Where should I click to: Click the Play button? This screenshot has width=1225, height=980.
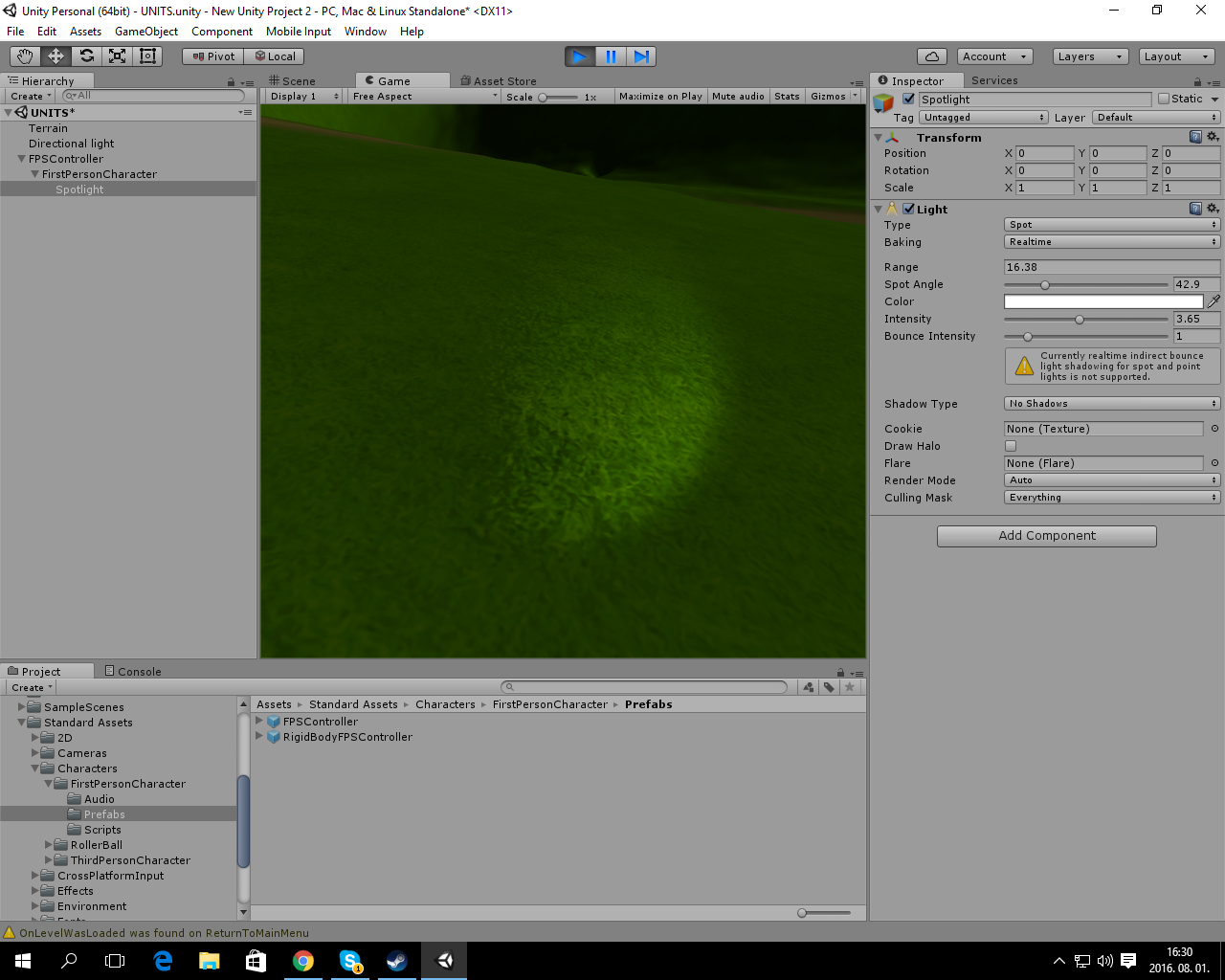pos(580,56)
